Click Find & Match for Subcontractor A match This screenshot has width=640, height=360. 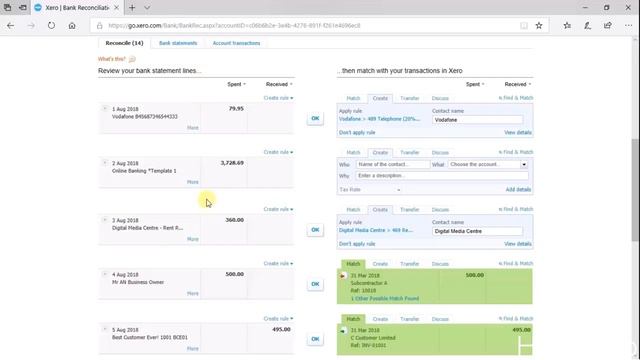[x=516, y=264]
